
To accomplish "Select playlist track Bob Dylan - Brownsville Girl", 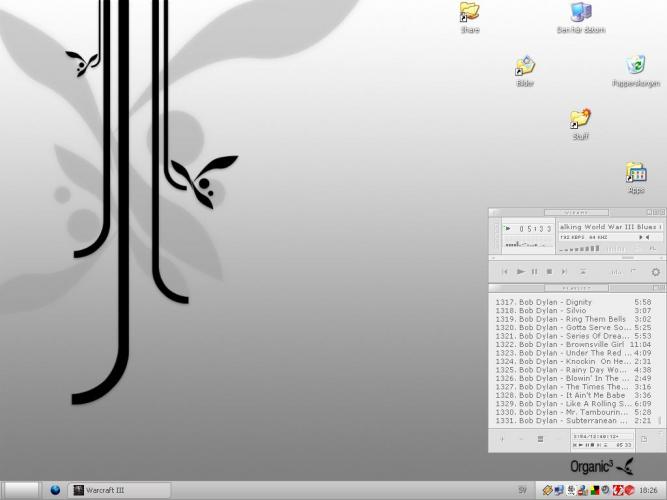I will click(x=562, y=345).
